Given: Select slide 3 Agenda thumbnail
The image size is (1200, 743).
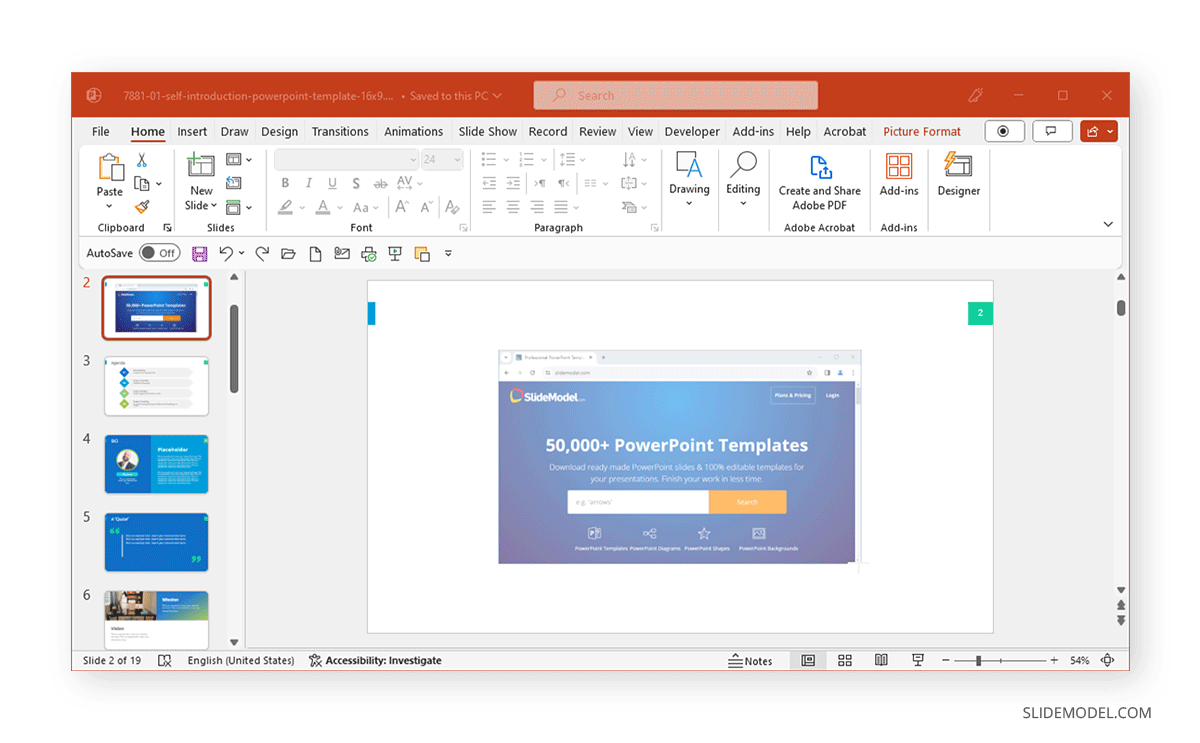Looking at the screenshot, I should pyautogui.click(x=157, y=386).
